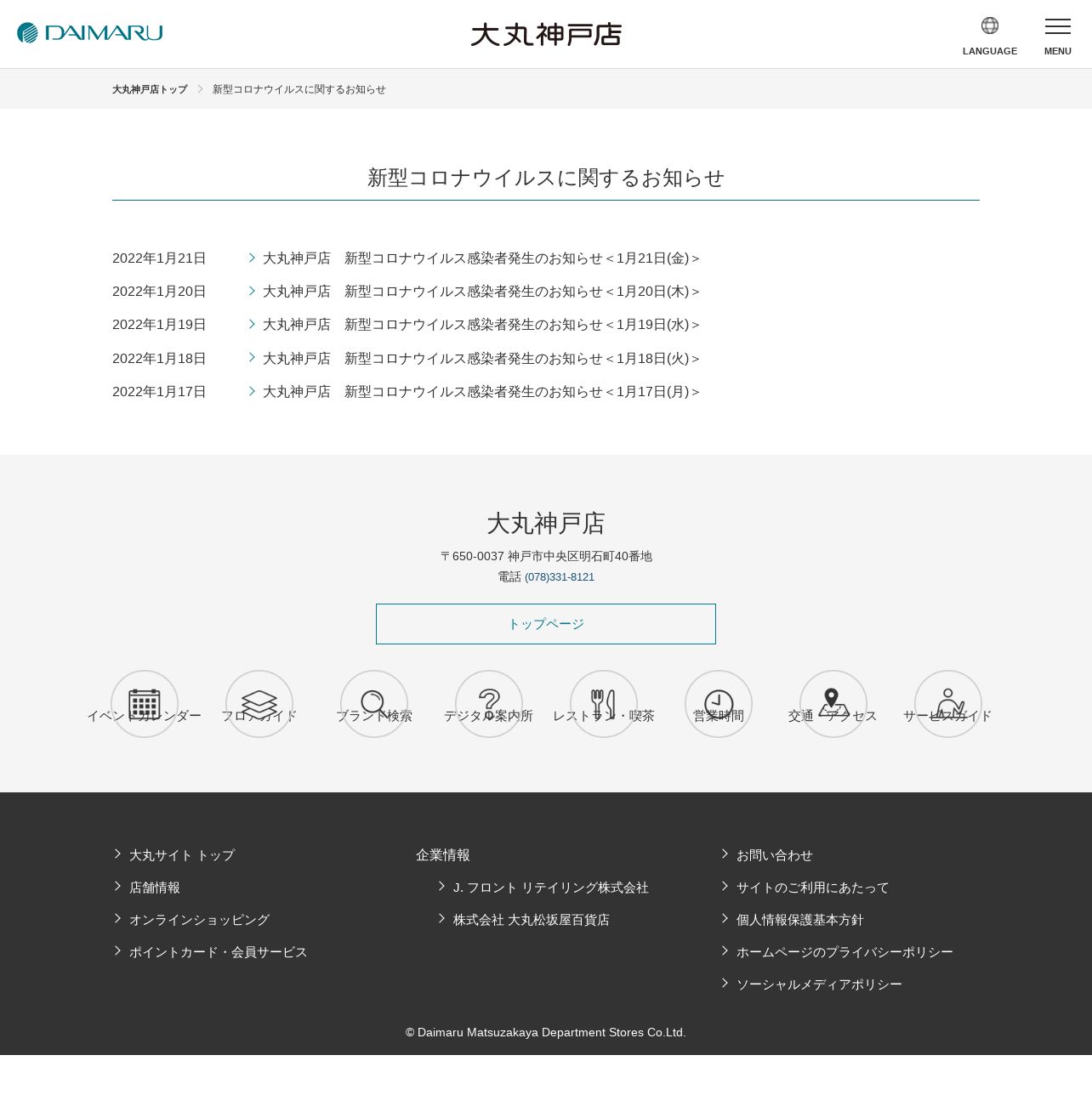The height and width of the screenshot is (1095, 1092).
Task: Open ポイントカード・会員サービス footer link
Action: [x=219, y=952]
